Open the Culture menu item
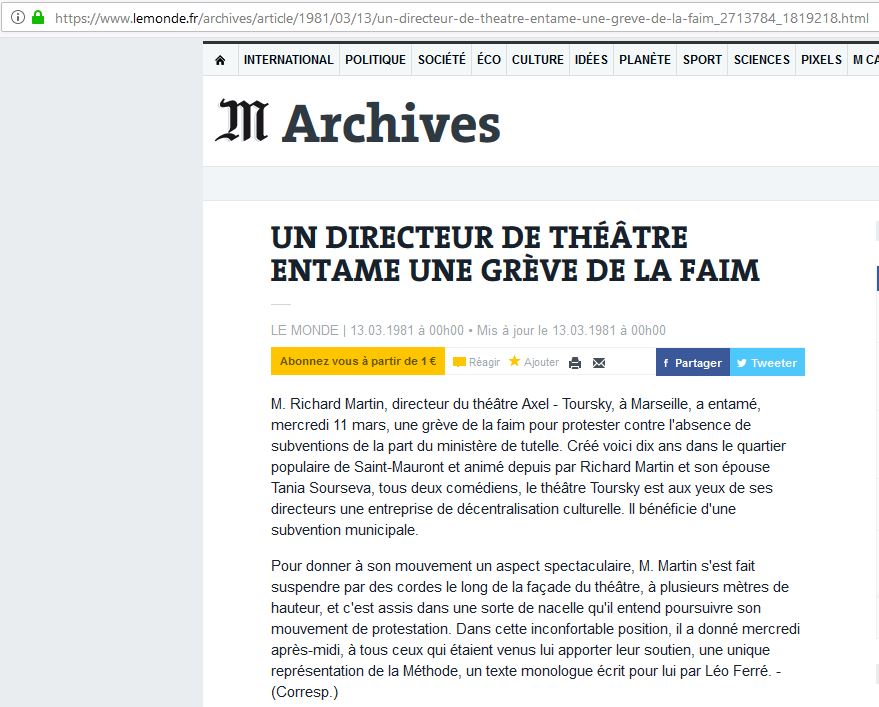879x707 pixels. pos(537,60)
